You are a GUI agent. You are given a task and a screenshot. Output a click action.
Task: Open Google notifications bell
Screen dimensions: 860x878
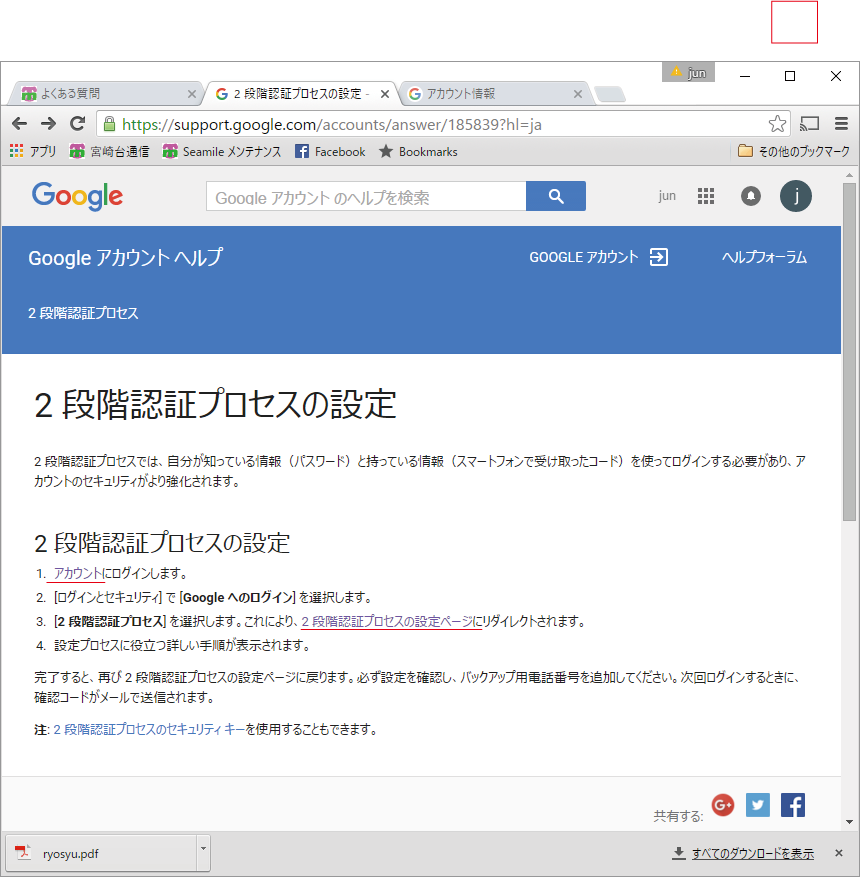[751, 196]
